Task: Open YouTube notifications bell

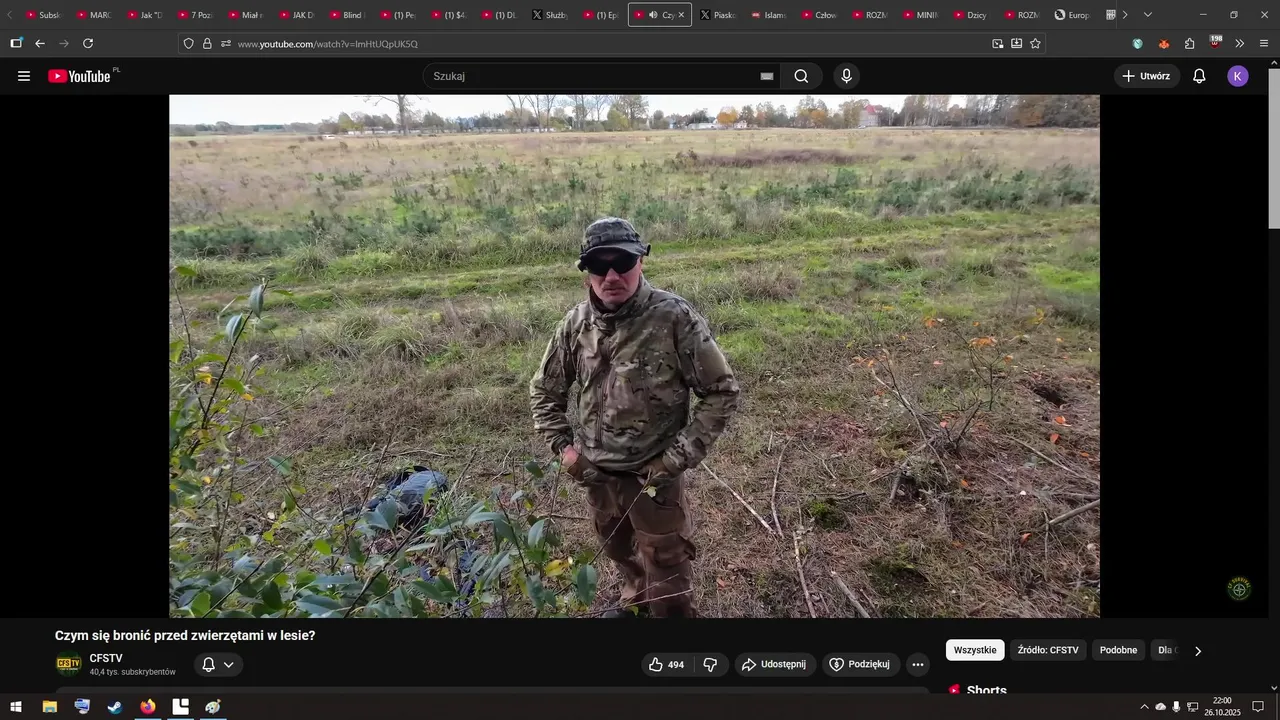Action: 1199,76
